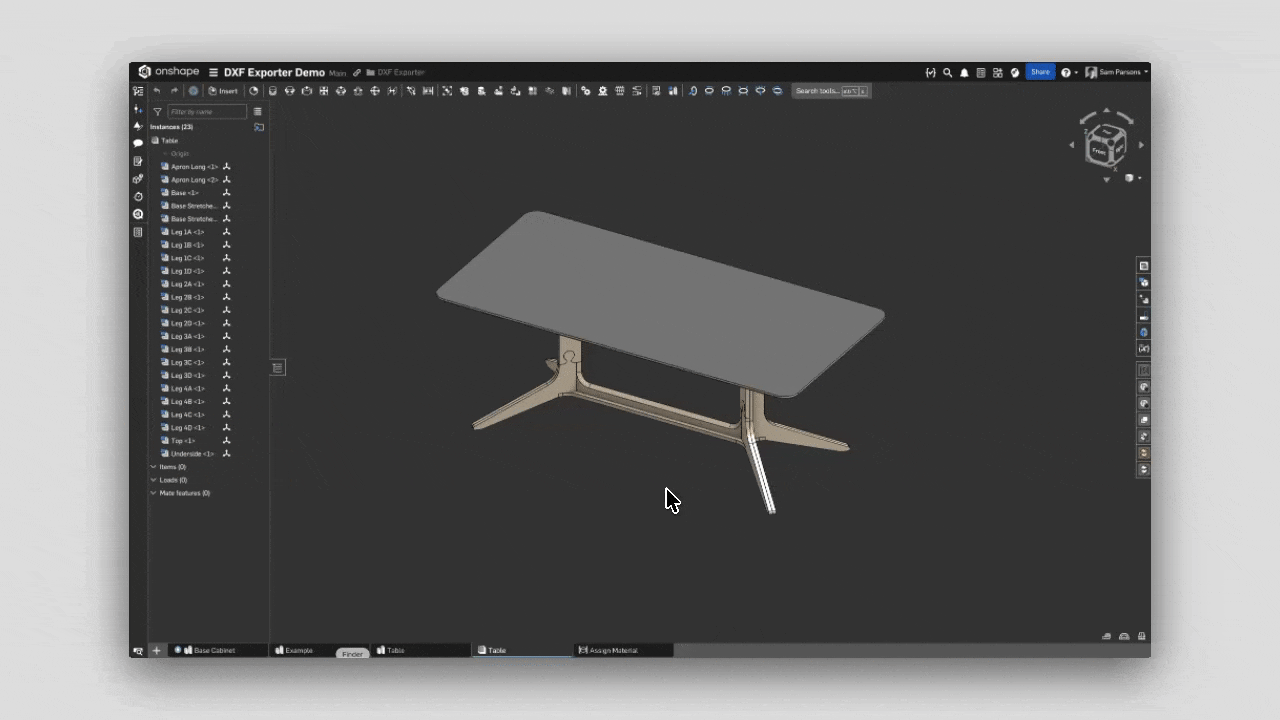
Task: Click the magnifier search icon in the header
Action: pos(947,72)
